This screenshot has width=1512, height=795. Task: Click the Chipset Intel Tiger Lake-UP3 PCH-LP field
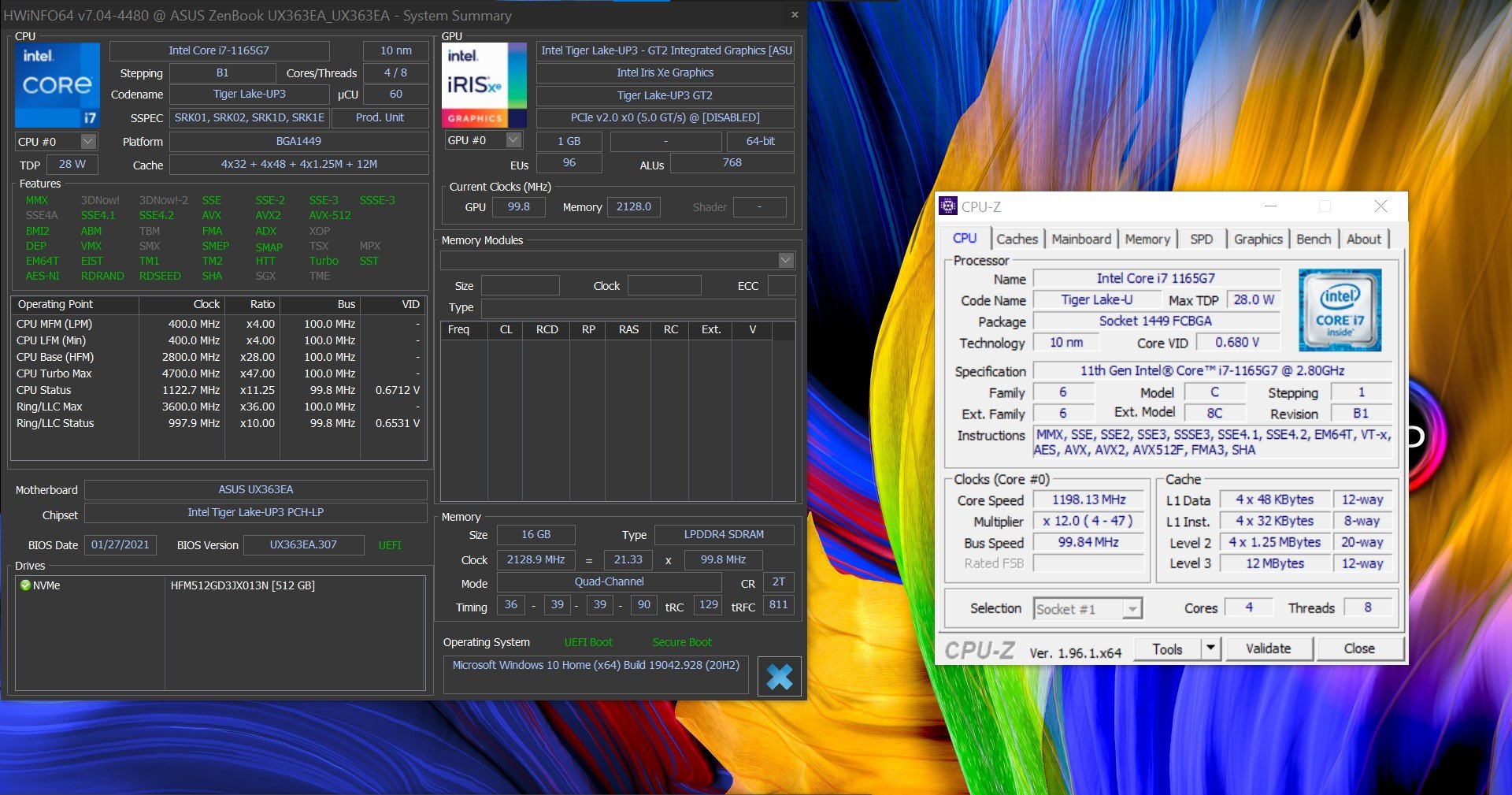(256, 512)
